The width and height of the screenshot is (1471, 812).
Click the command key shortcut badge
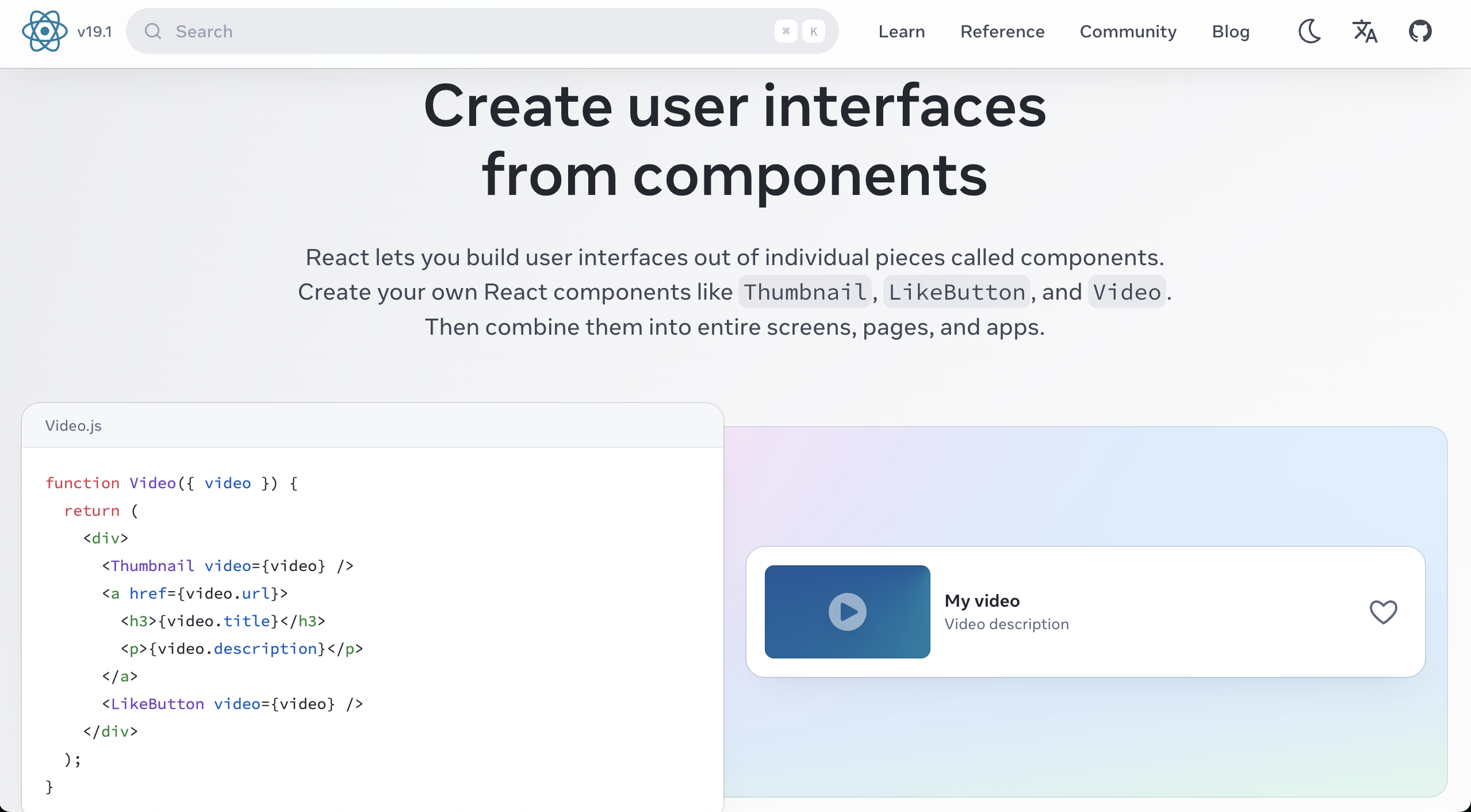pyautogui.click(x=786, y=31)
